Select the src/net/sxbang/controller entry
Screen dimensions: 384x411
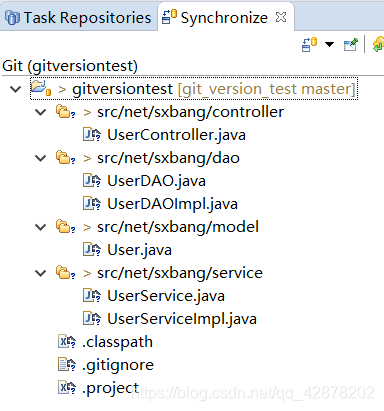pyautogui.click(x=190, y=112)
